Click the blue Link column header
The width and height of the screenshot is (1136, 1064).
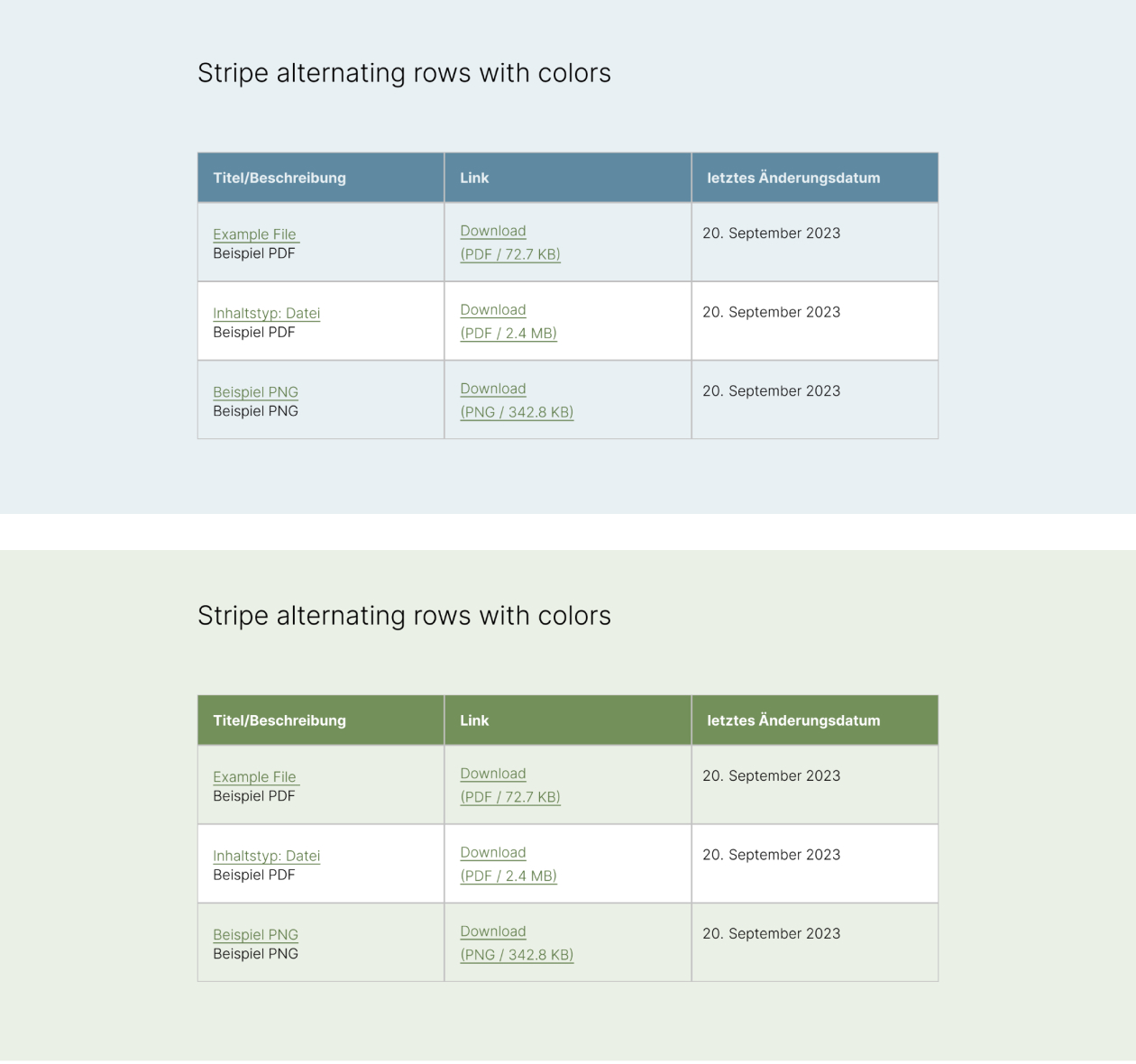[x=474, y=178]
